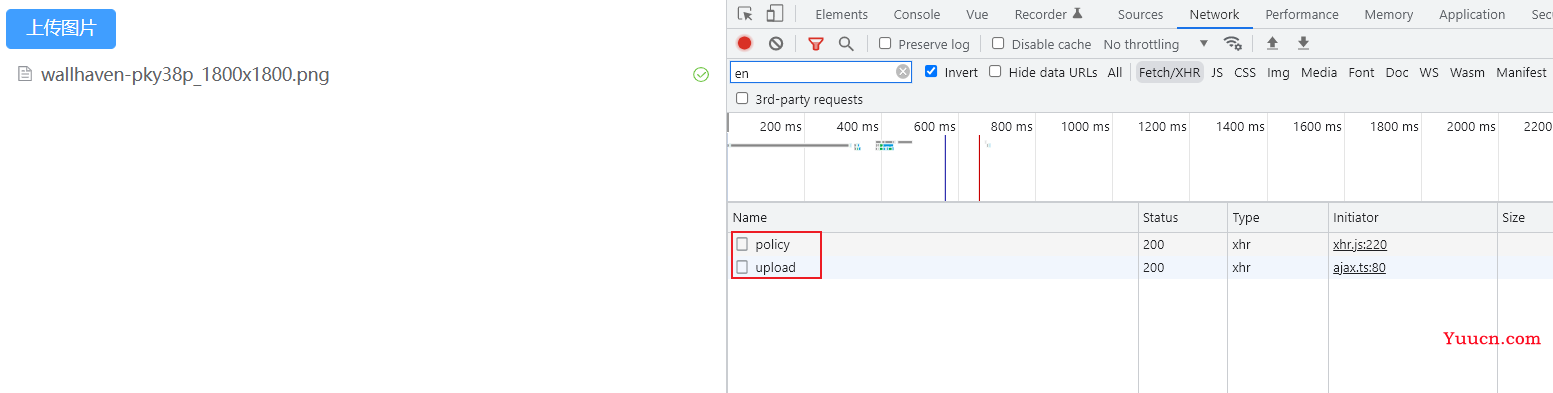Clear the filter text box with X icon
This screenshot has height=393, width=1553.
tap(903, 72)
